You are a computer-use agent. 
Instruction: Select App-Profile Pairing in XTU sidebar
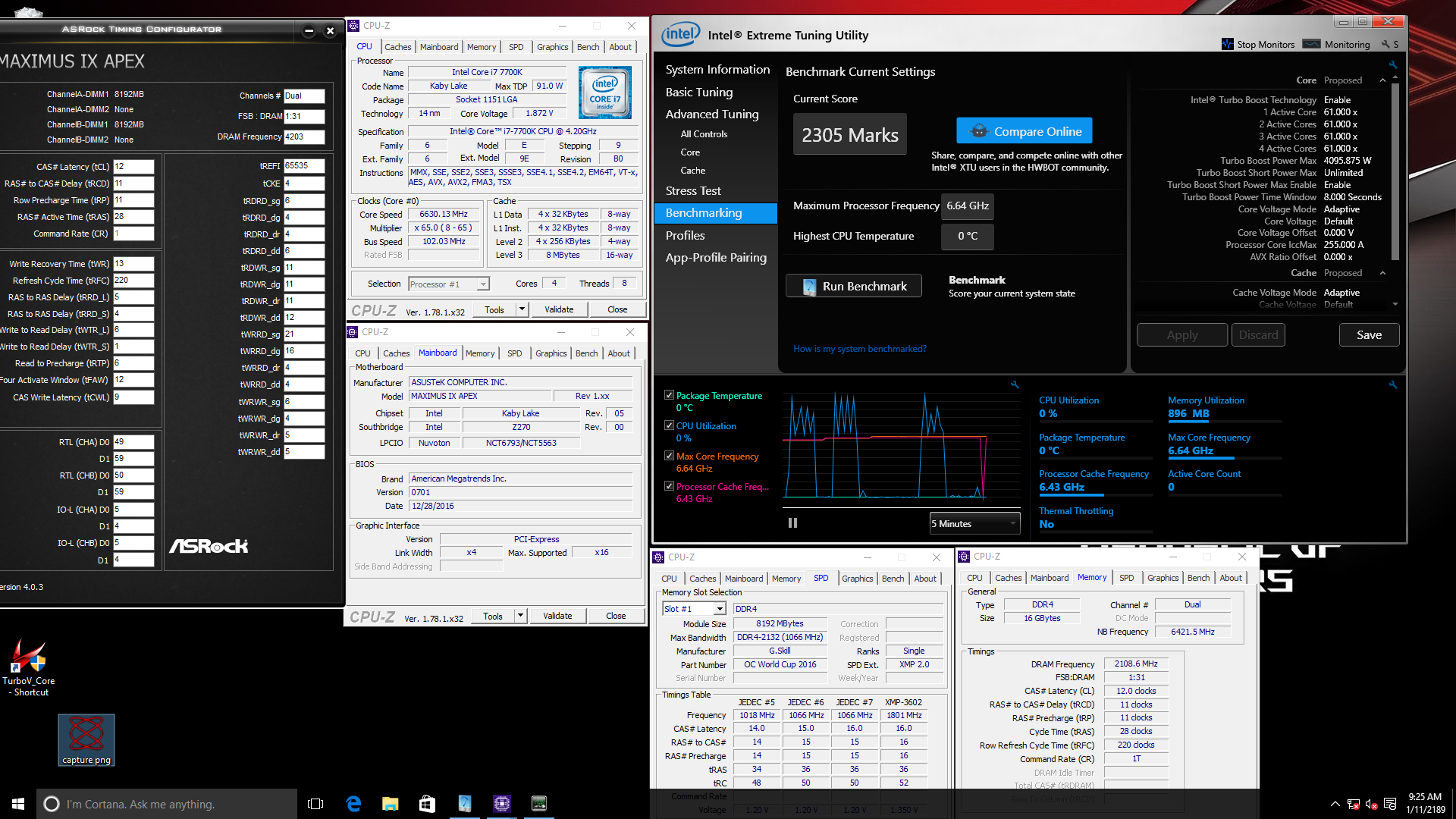coord(716,258)
